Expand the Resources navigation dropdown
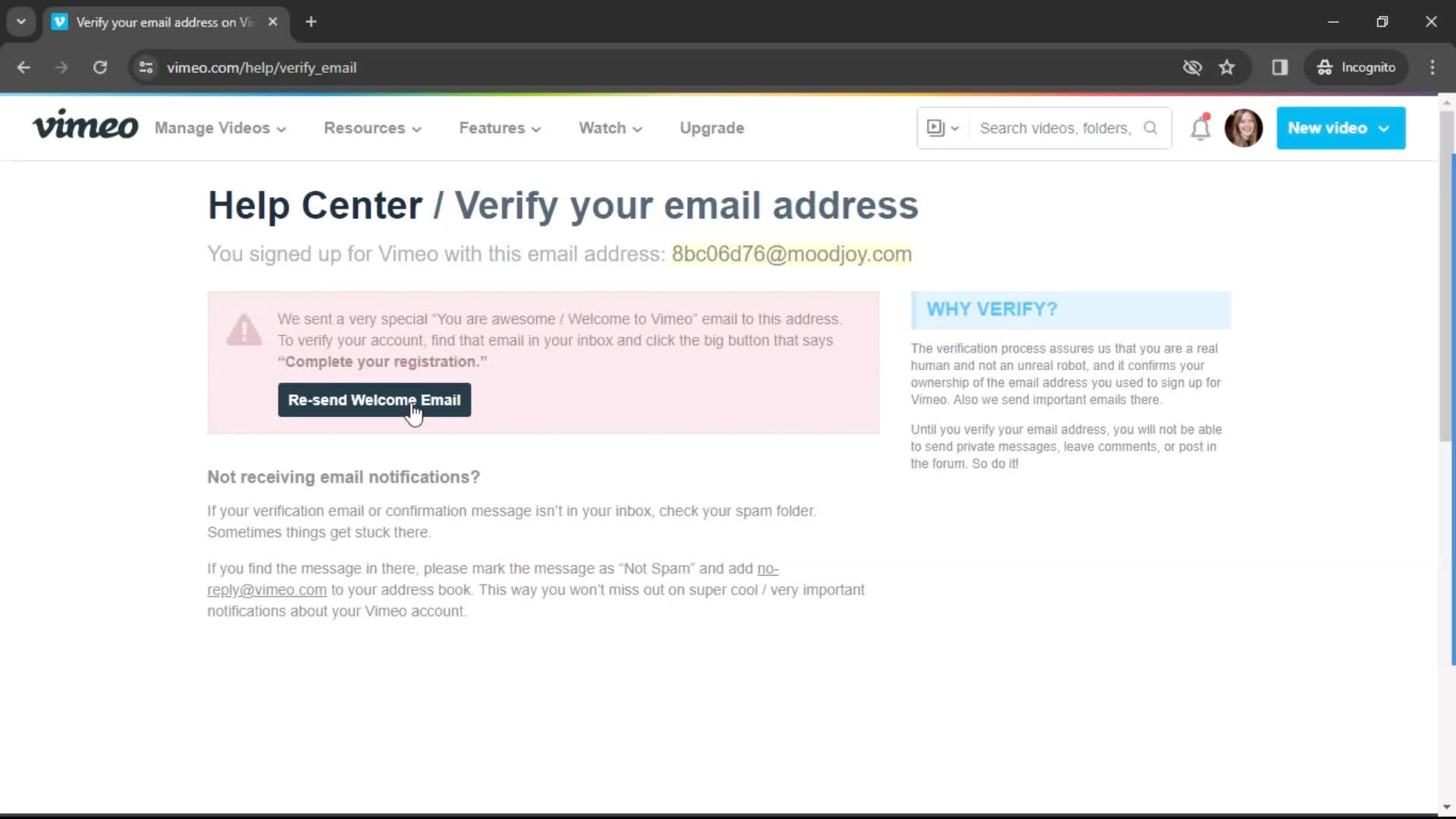This screenshot has width=1456, height=819. pos(371,128)
